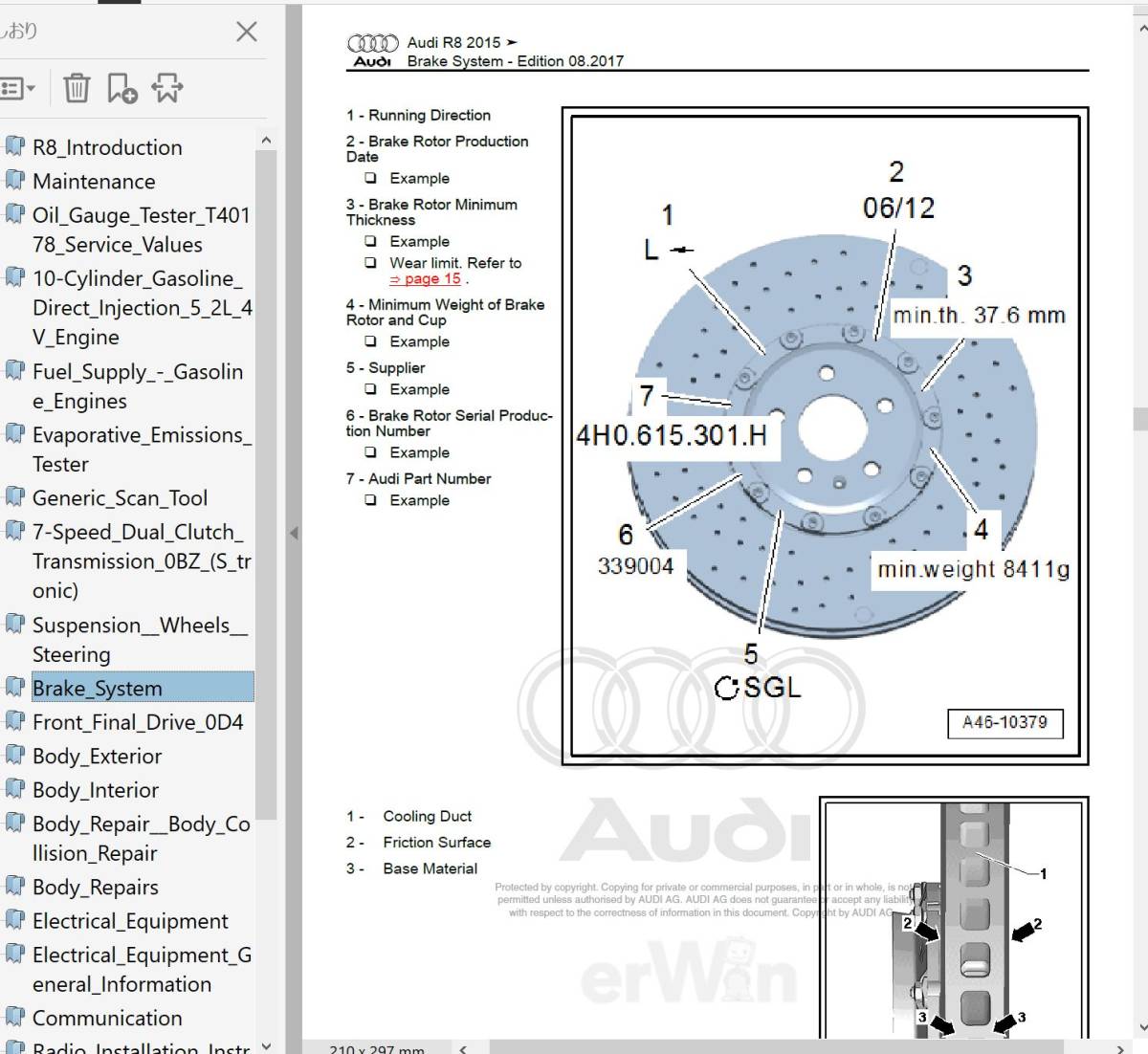1148x1054 pixels.
Task: Click '6 - Brake Rotor Serial Production Number' text
Action: tap(450, 424)
